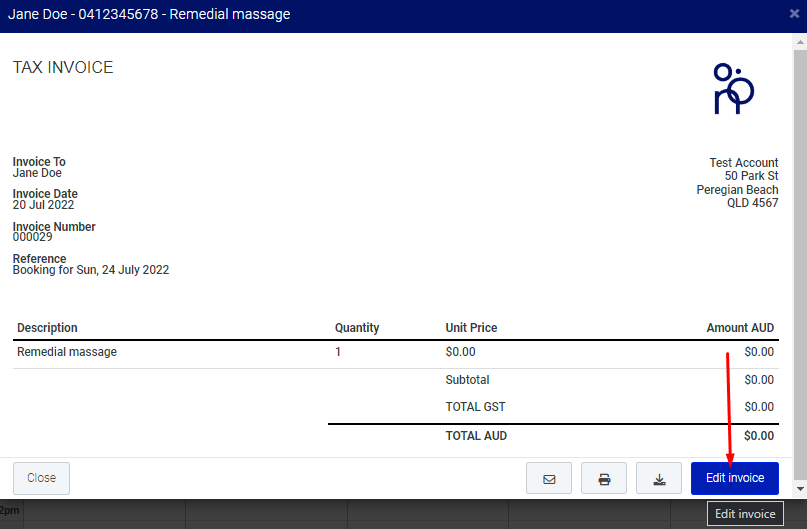Print the invoice with the printer icon
Screen dimensions: 807x529
(604, 478)
